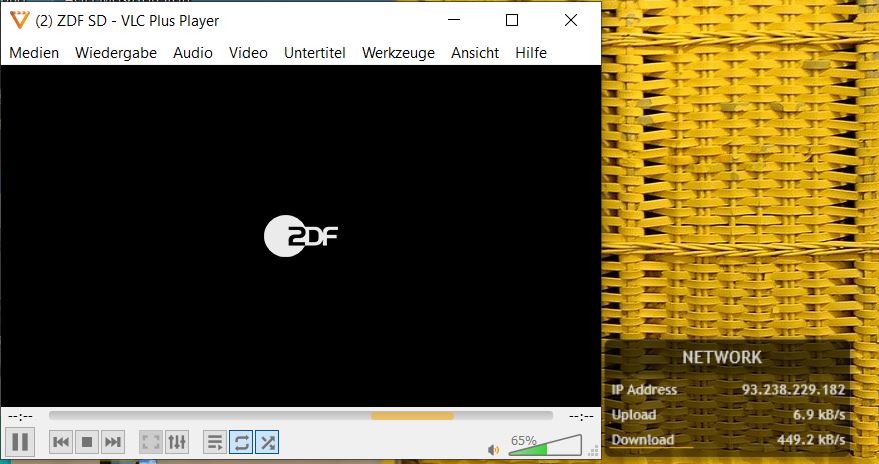Pause playback with the pause button
Viewport: 879px width, 464px height.
pyautogui.click(x=20, y=442)
